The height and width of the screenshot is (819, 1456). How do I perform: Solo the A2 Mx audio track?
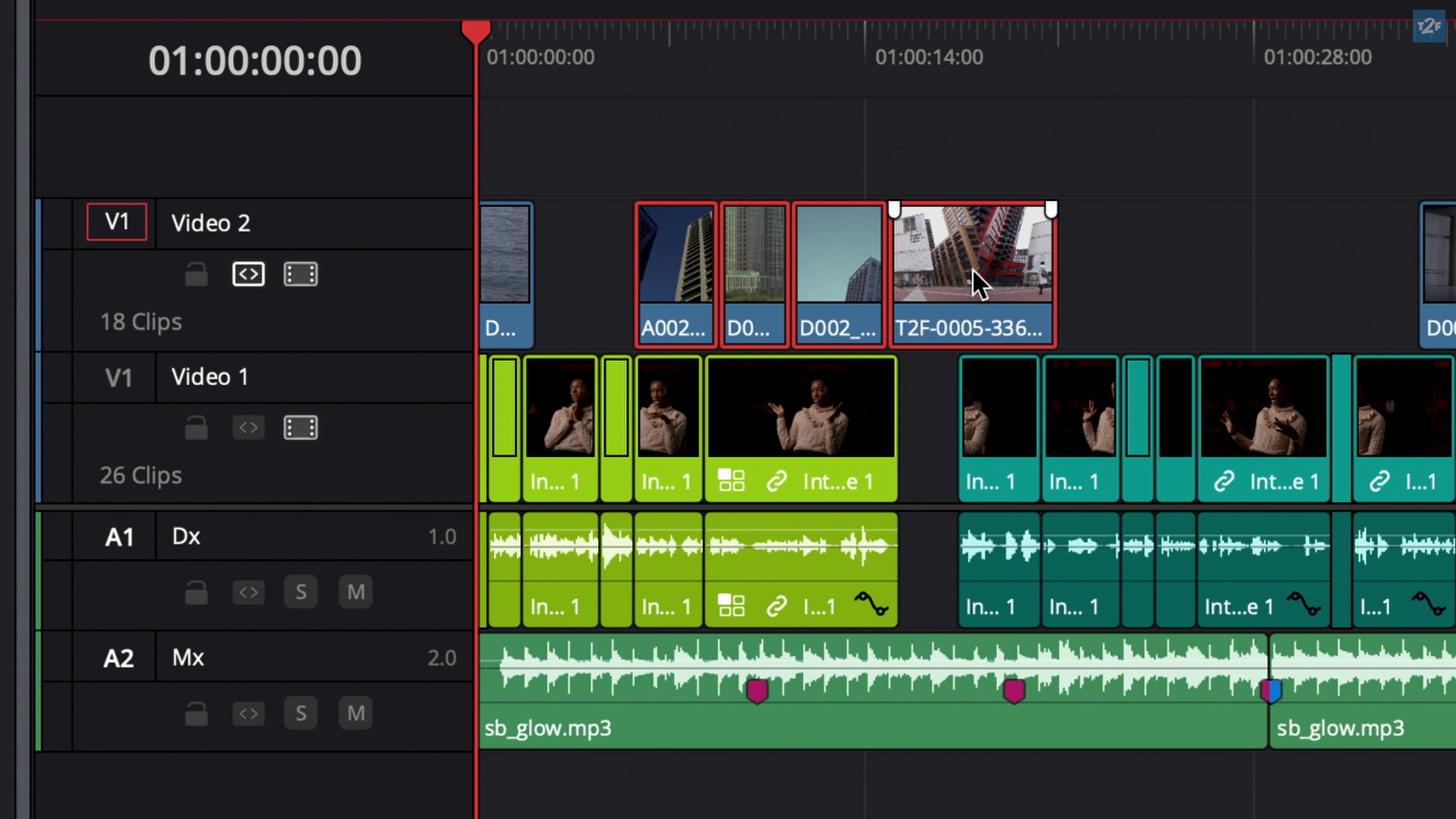[x=300, y=713]
